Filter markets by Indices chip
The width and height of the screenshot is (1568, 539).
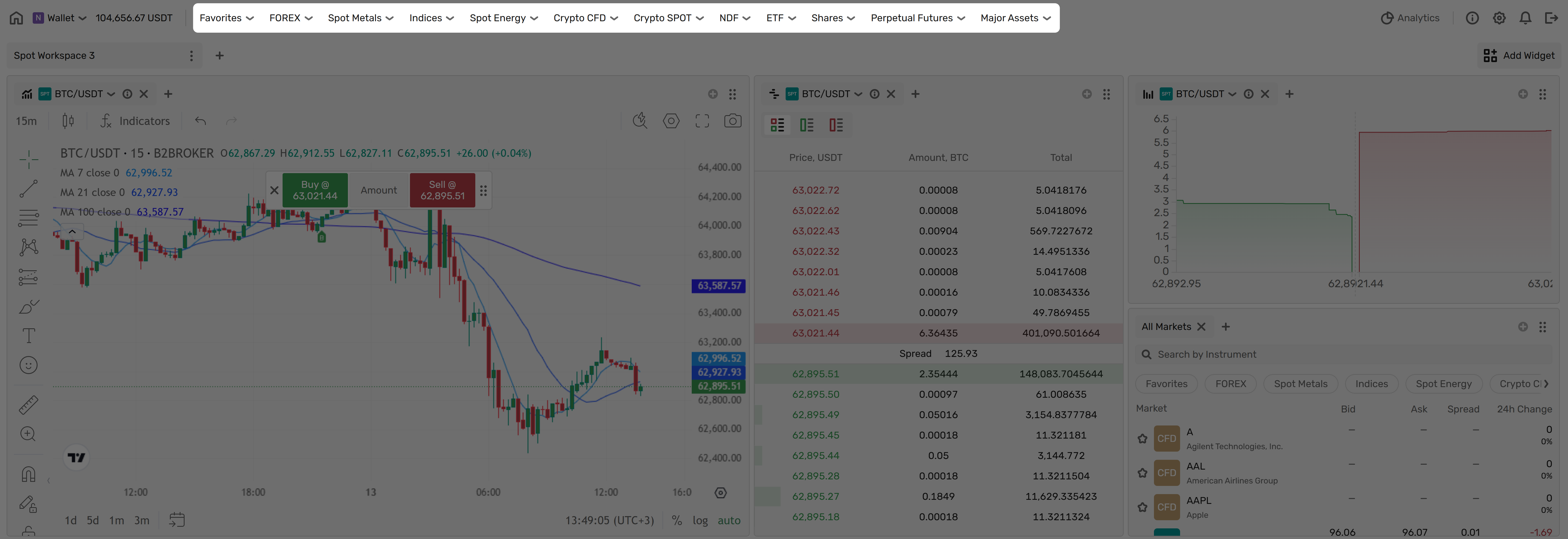(1371, 384)
